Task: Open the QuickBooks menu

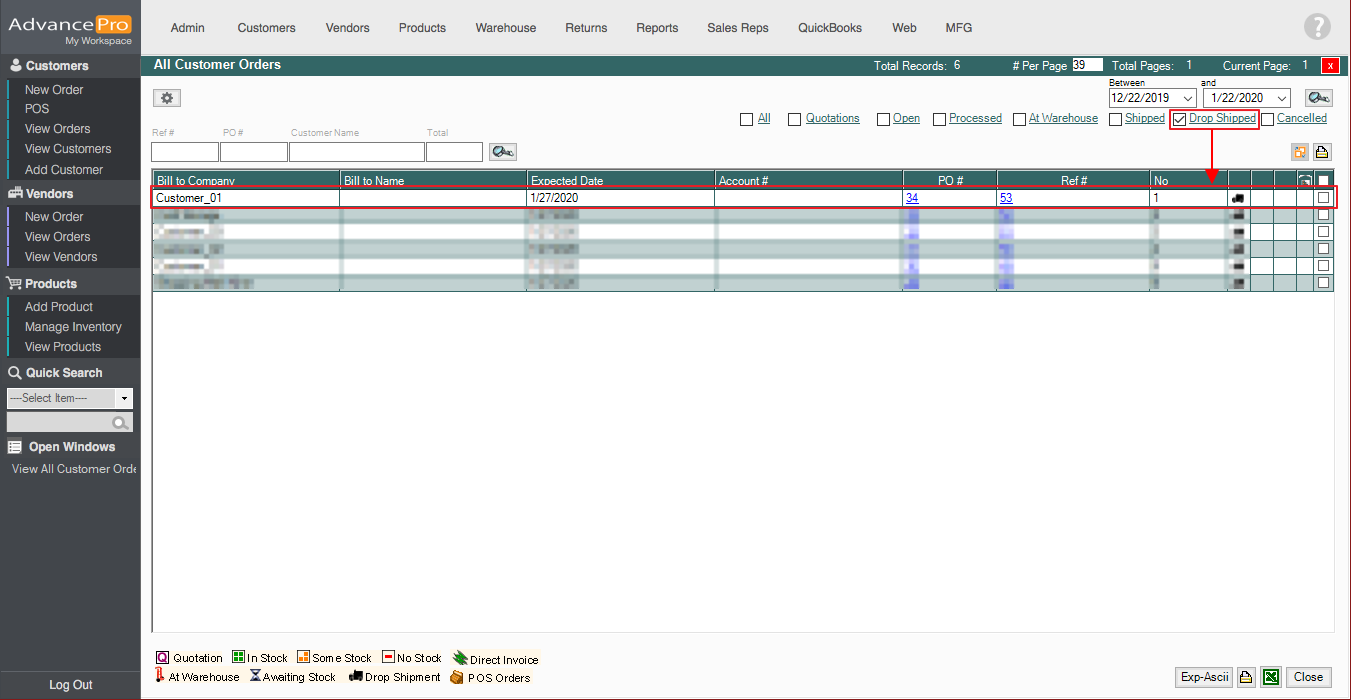Action: [x=829, y=28]
